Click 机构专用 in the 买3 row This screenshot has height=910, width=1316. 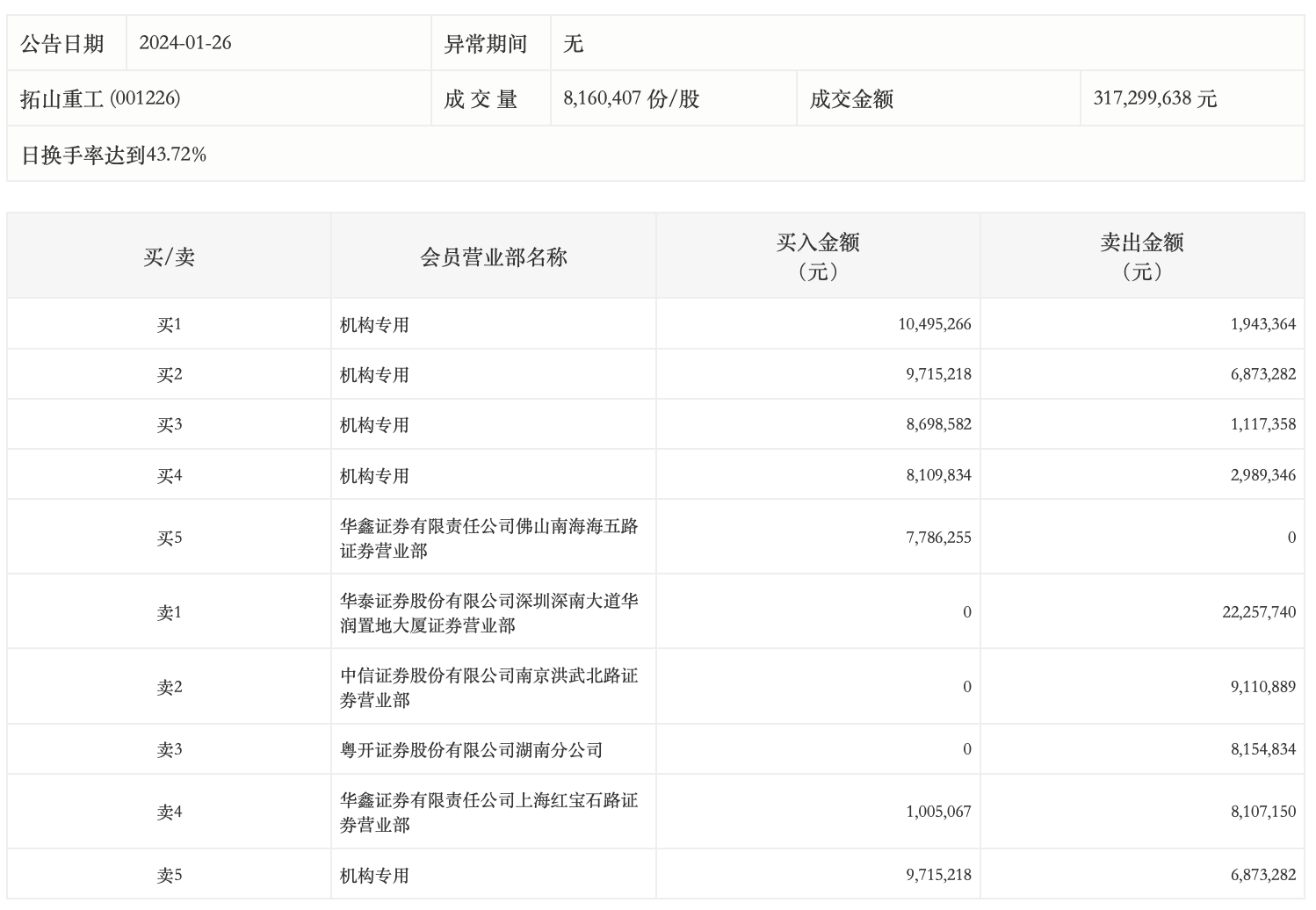pyautogui.click(x=374, y=425)
